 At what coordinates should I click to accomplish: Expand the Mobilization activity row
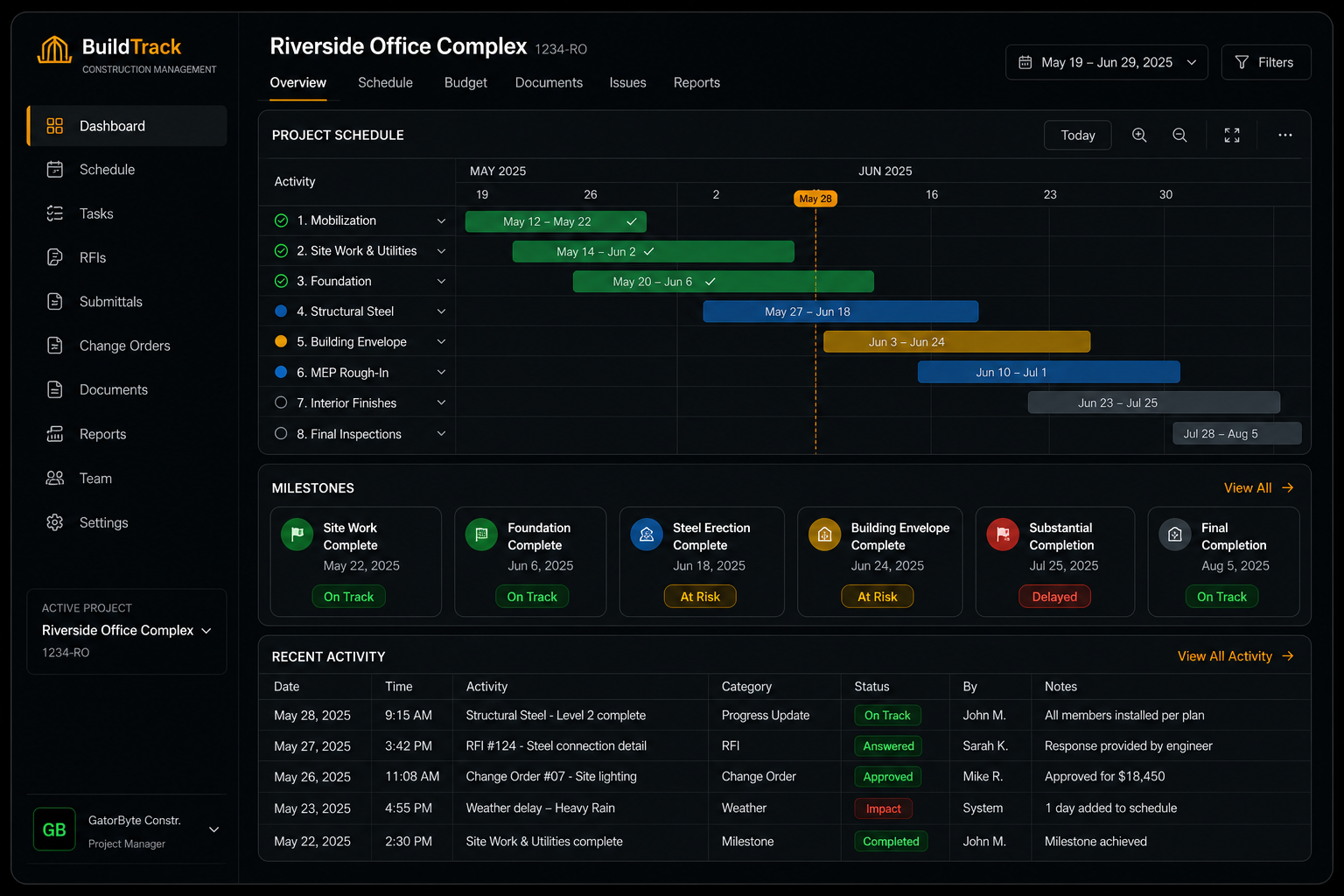point(441,221)
